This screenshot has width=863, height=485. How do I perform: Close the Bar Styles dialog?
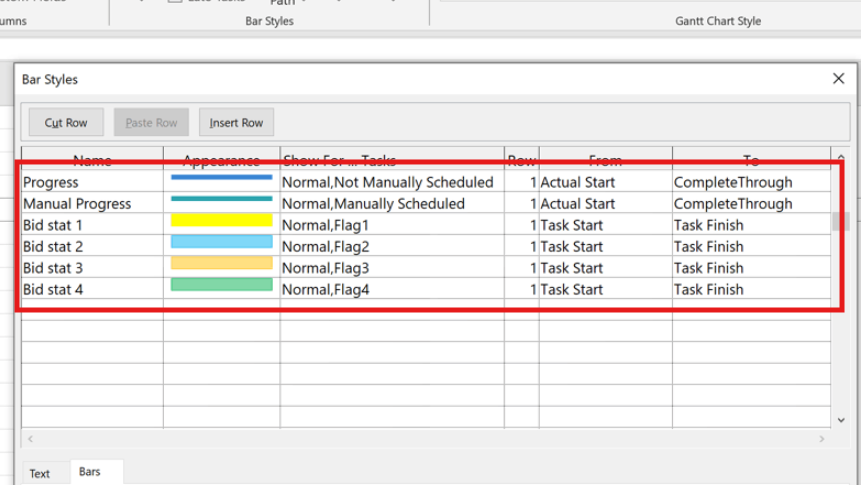[838, 79]
